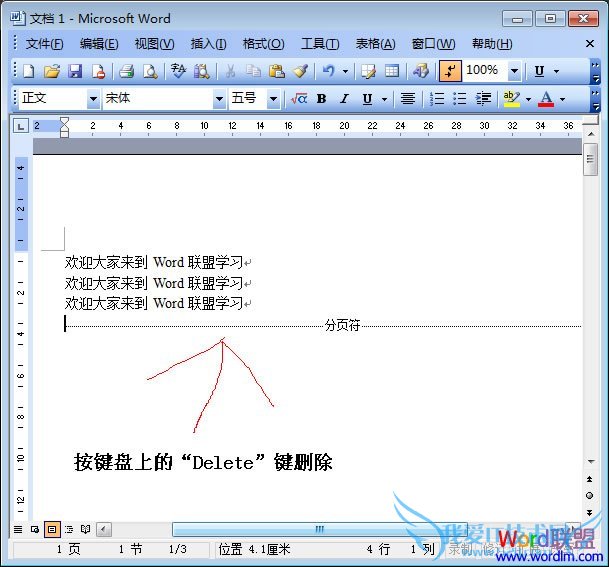Open the 视图(V) menu
The width and height of the screenshot is (609, 567).
tap(154, 44)
